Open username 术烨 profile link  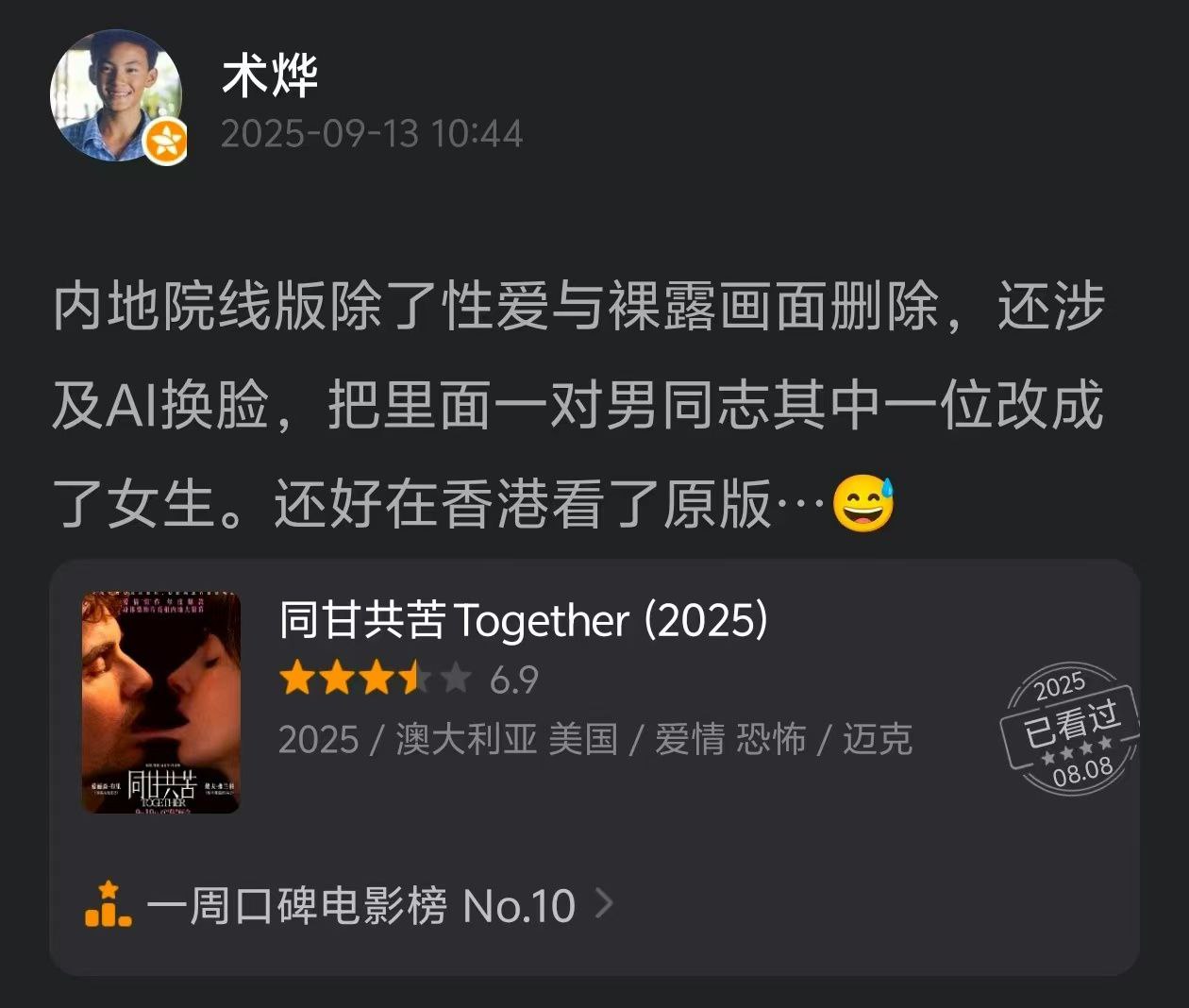(x=270, y=76)
